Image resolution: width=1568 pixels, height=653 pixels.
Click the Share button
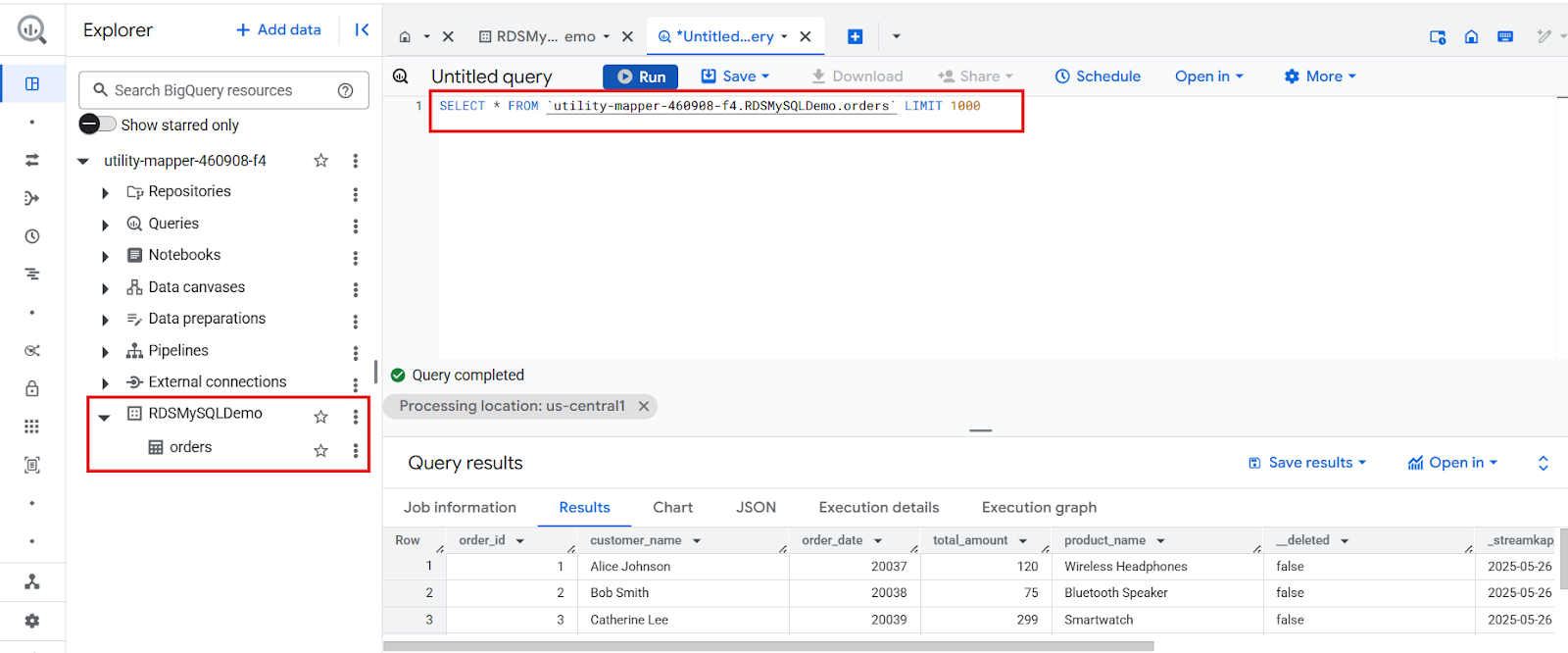(x=974, y=76)
